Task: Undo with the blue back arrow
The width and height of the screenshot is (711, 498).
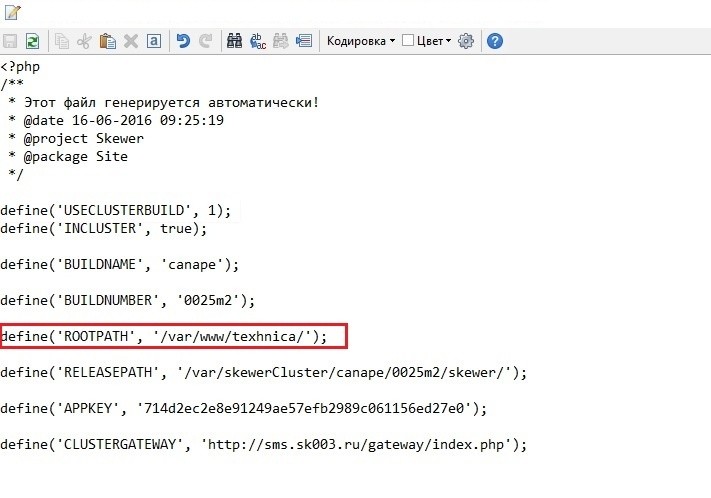Action: [183, 41]
